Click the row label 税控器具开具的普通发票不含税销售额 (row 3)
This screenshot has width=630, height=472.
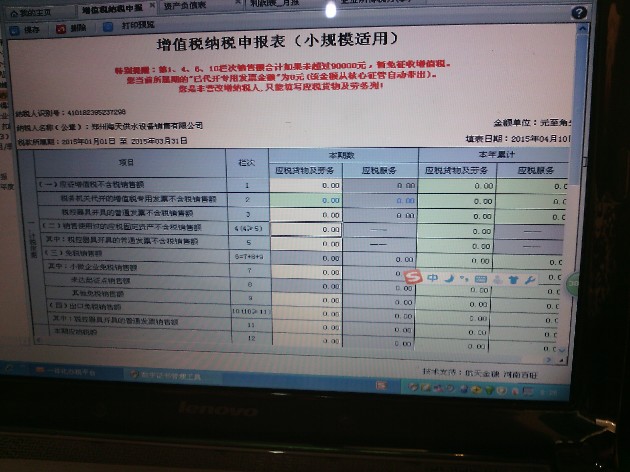click(x=127, y=213)
